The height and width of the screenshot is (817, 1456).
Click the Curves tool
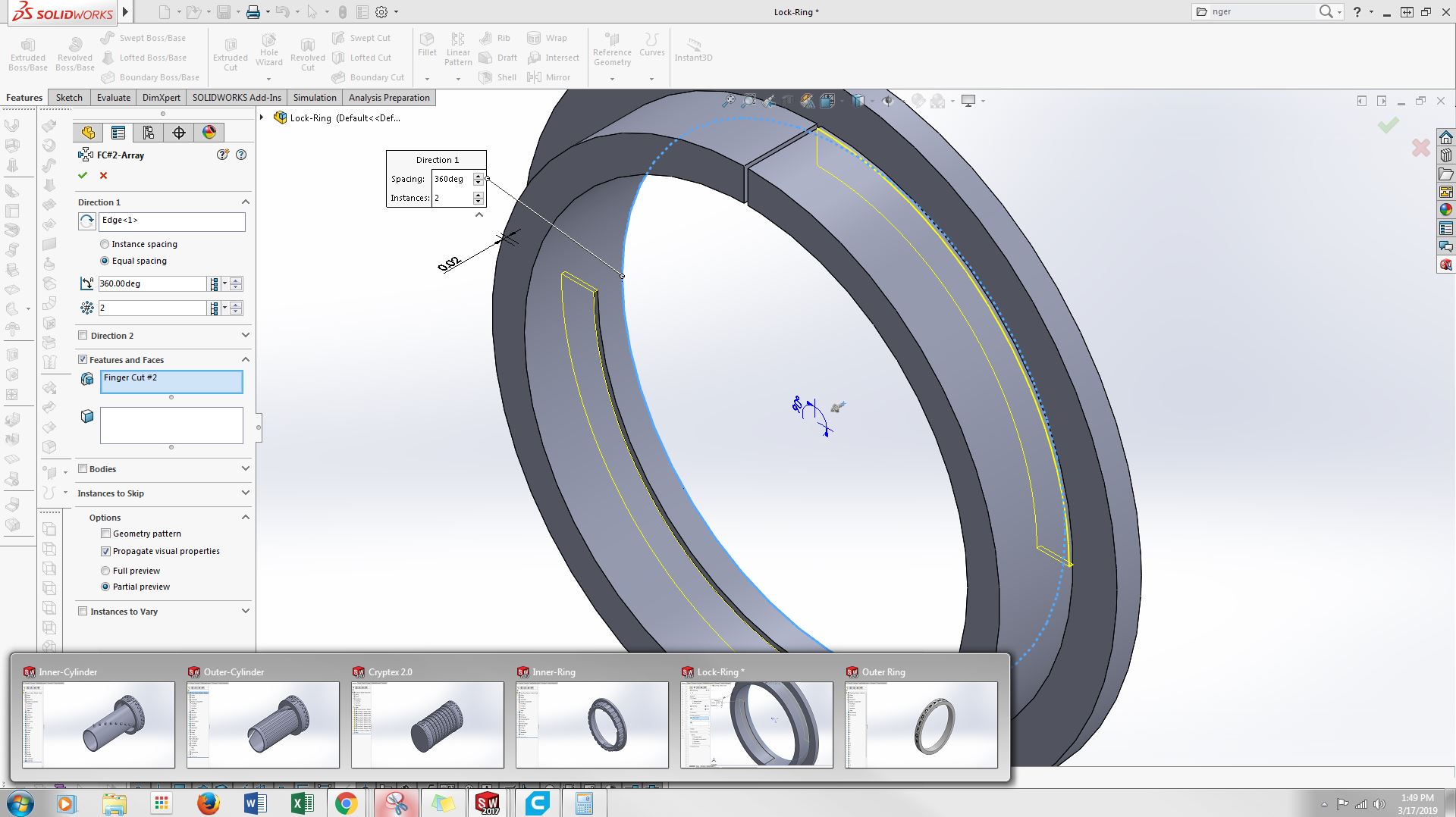652,45
